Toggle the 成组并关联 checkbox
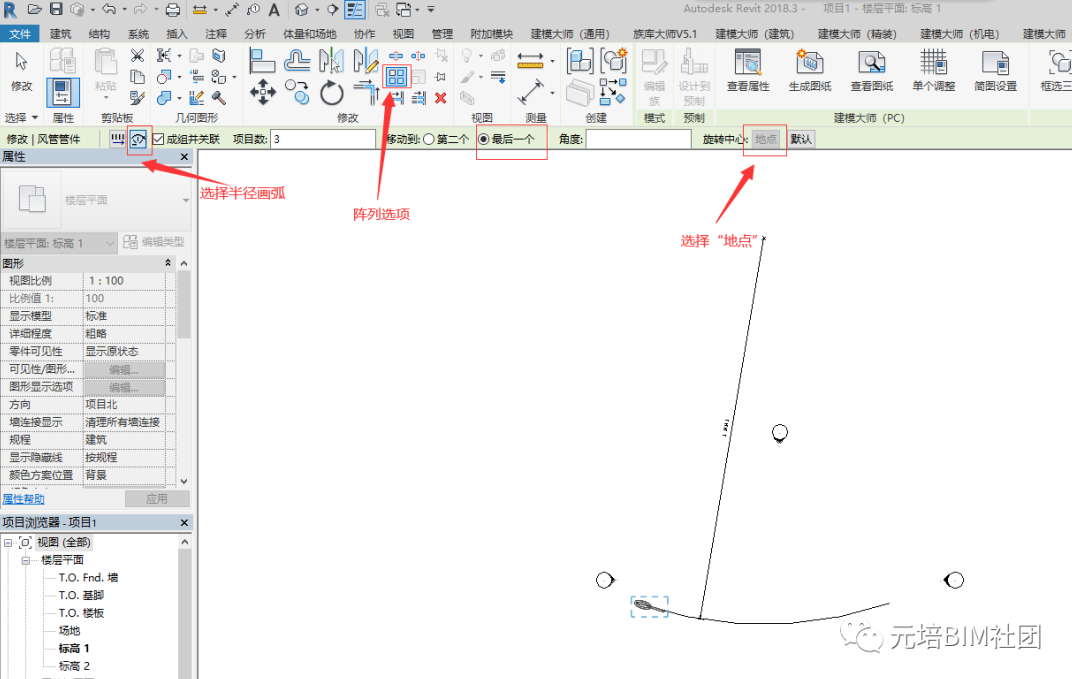1072x679 pixels. [159, 139]
